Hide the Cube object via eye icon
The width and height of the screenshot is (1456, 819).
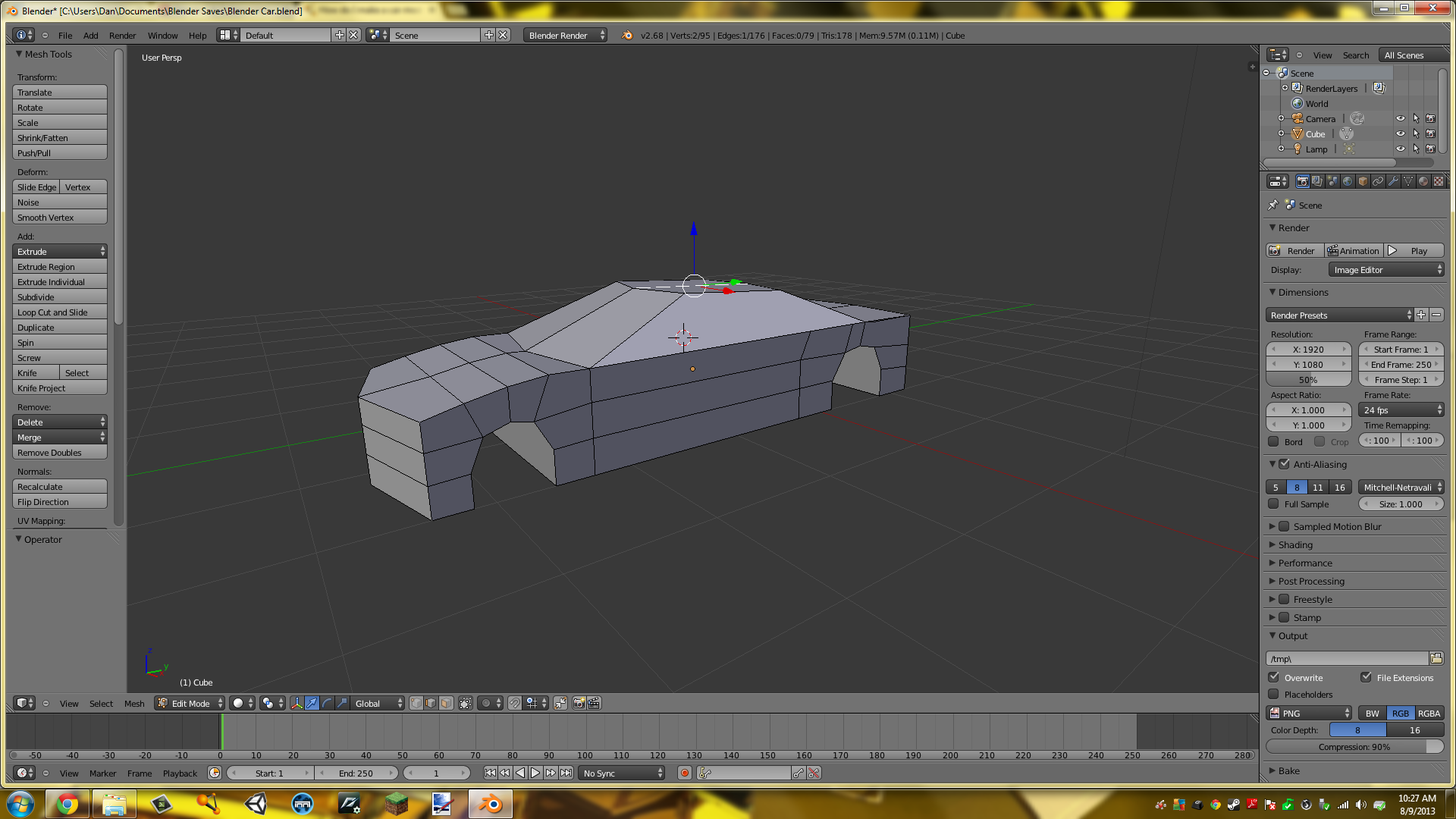1401,133
